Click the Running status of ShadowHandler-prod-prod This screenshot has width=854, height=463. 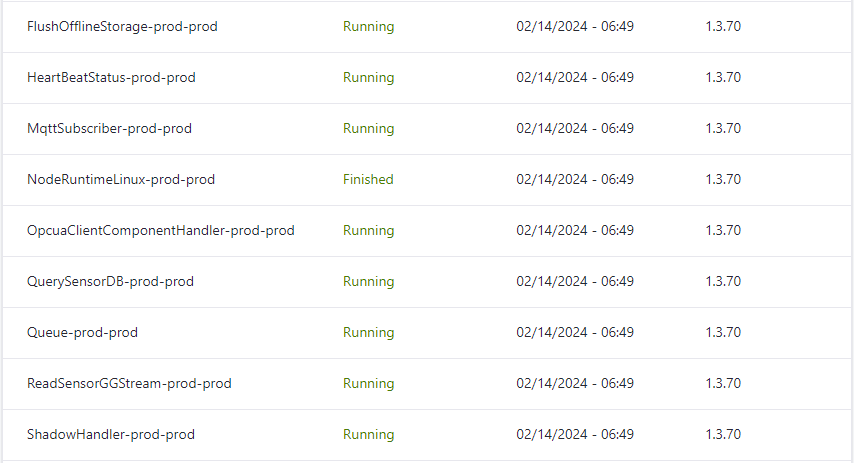click(x=368, y=435)
